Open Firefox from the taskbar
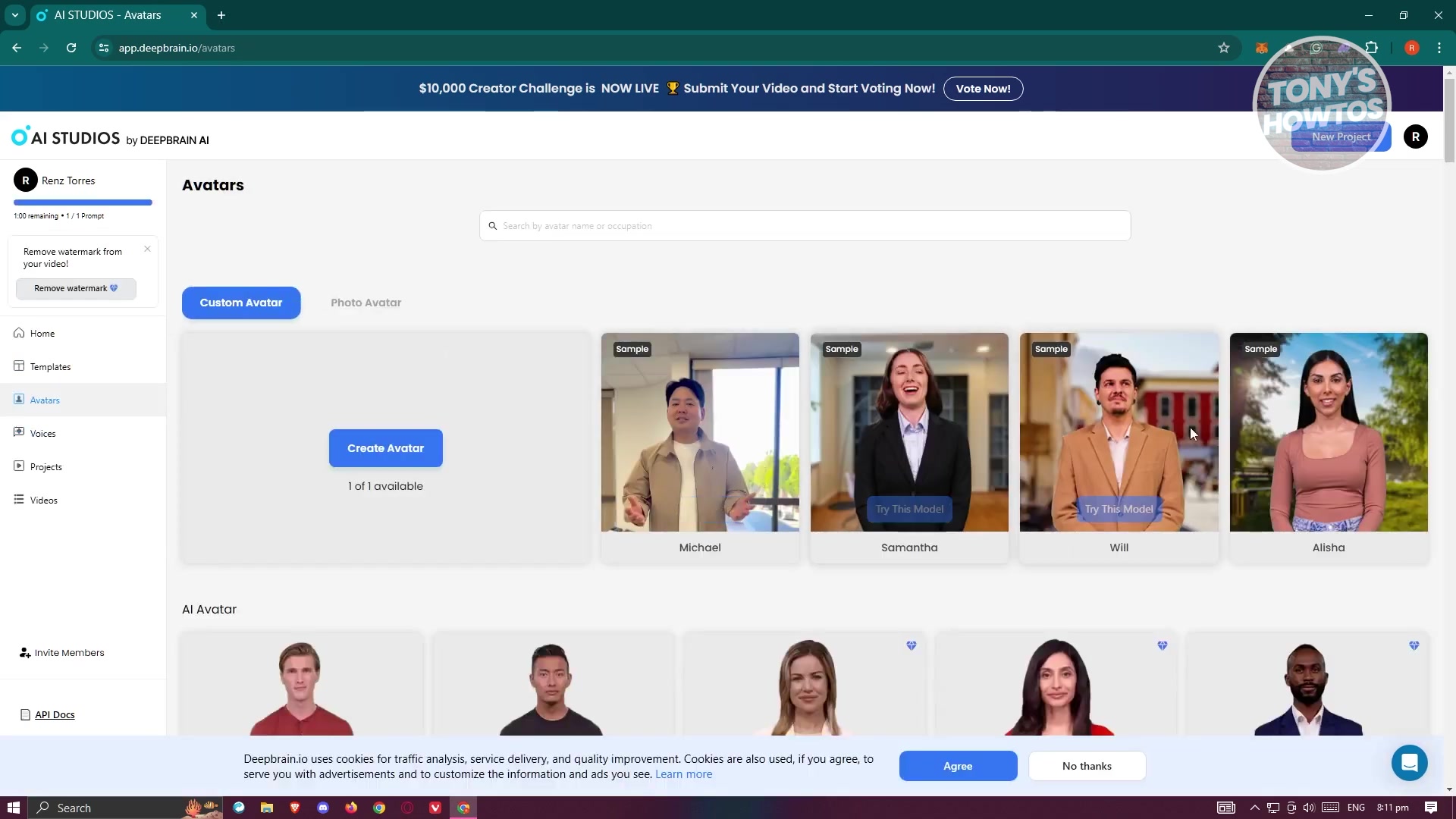The image size is (1456, 819). (x=351, y=808)
